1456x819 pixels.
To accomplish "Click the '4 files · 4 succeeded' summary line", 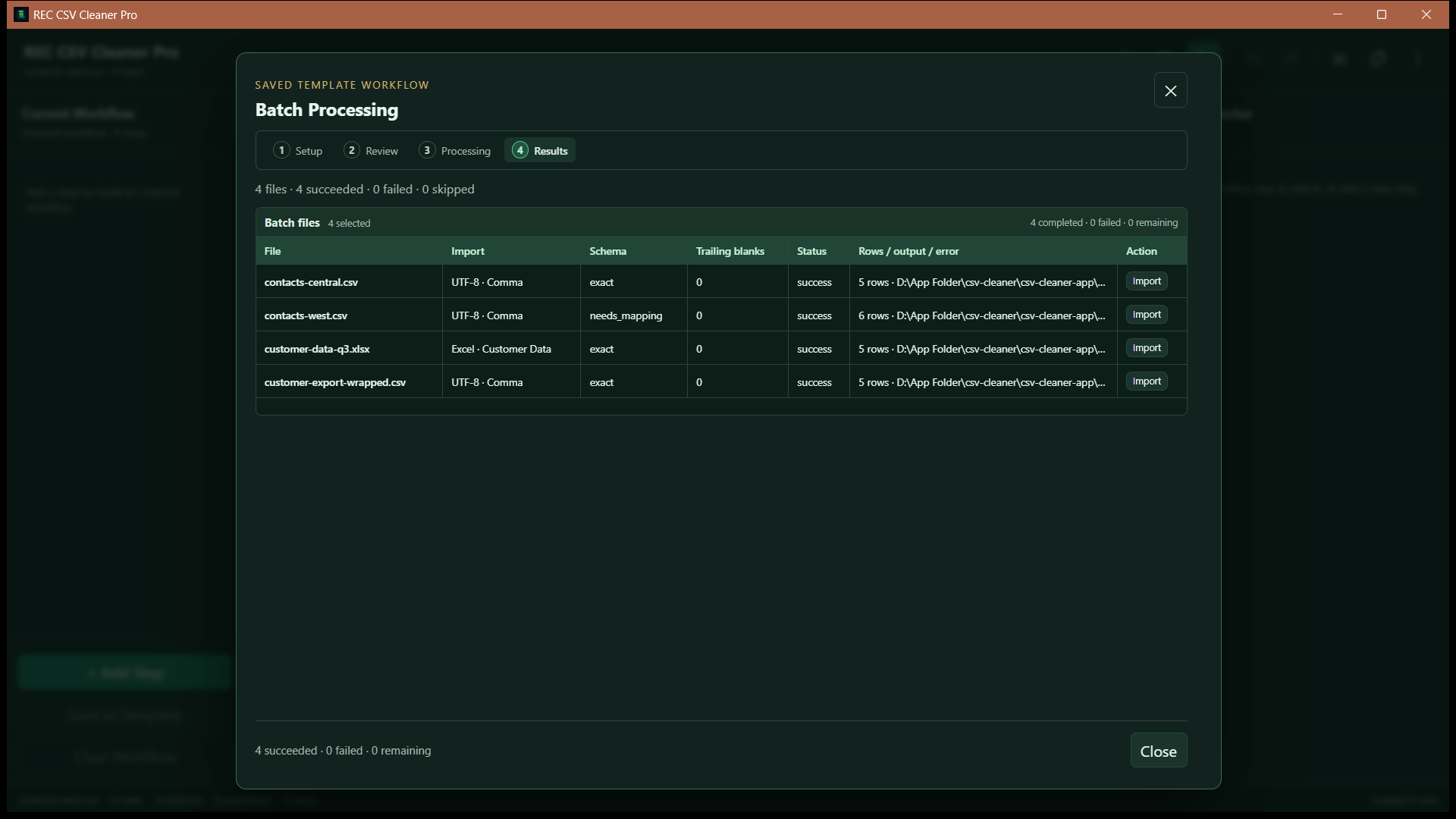I will coord(365,189).
